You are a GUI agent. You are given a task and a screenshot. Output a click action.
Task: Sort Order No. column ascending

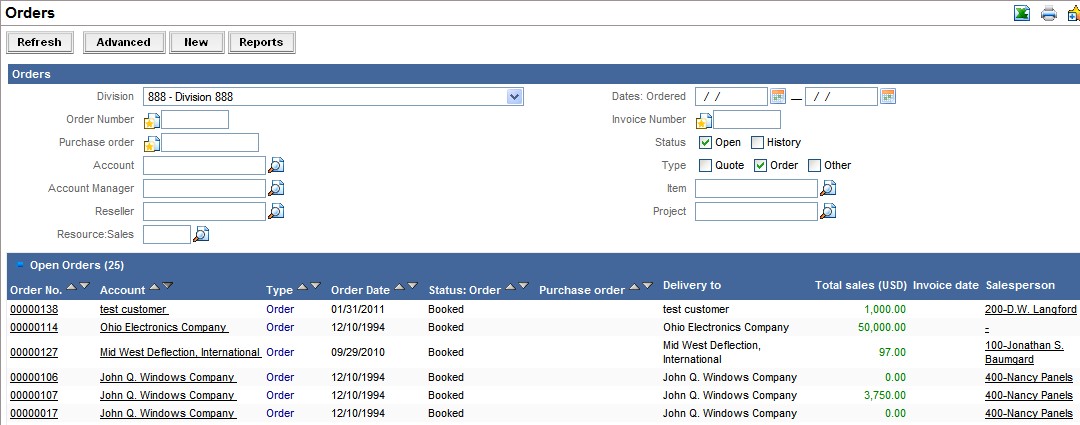click(71, 287)
